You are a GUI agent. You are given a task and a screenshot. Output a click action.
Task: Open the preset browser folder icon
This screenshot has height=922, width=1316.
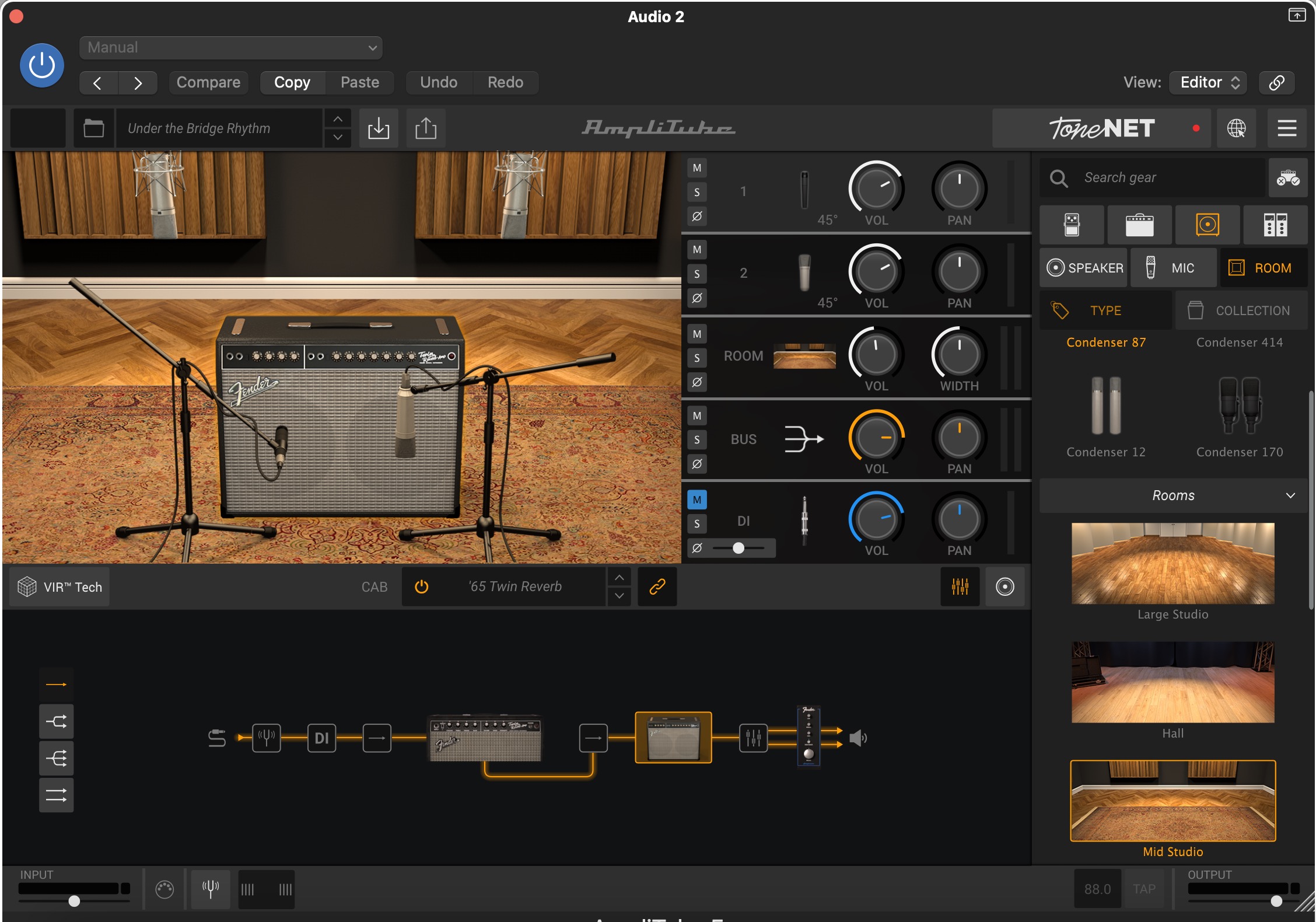(93, 128)
